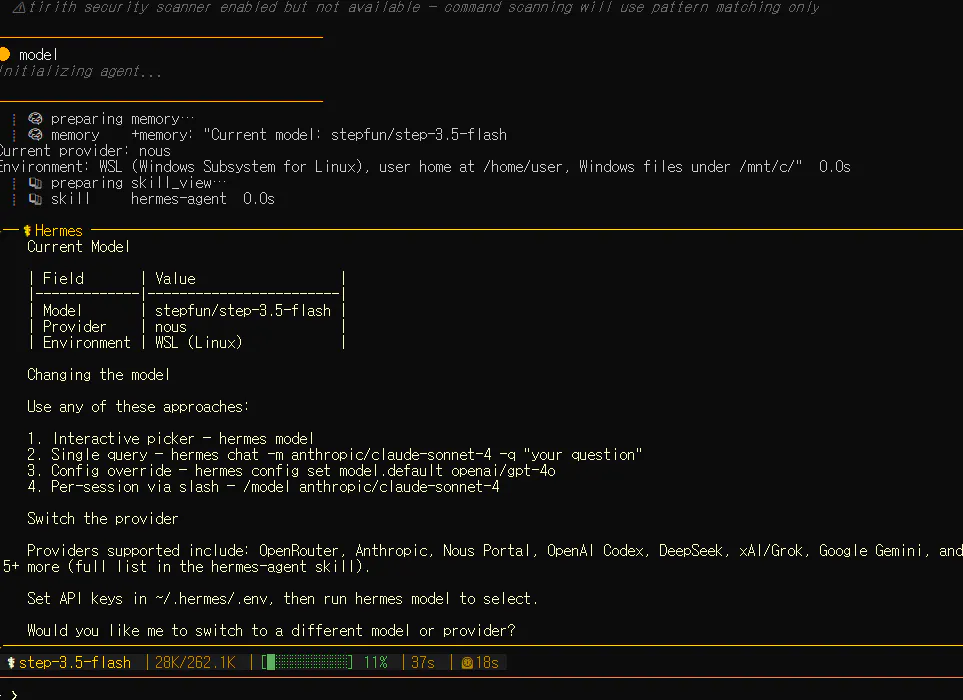Viewport: 963px width, 700px height.
Task: Click '5+ more (full list' continuation line
Action: tap(186, 566)
